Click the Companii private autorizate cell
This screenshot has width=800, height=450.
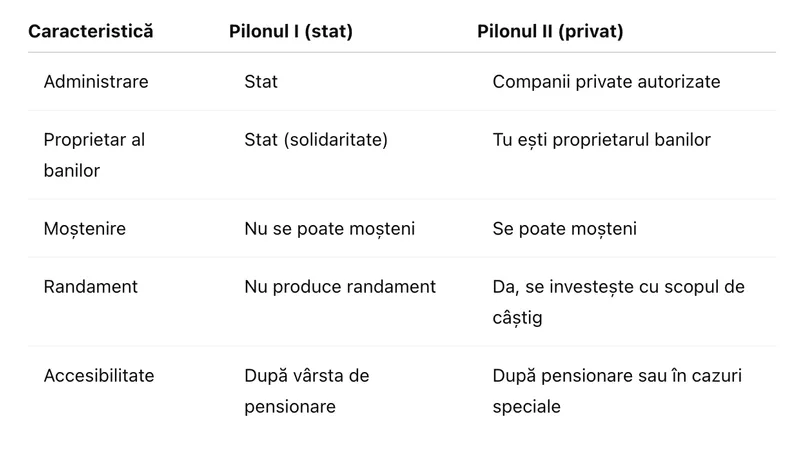(606, 81)
